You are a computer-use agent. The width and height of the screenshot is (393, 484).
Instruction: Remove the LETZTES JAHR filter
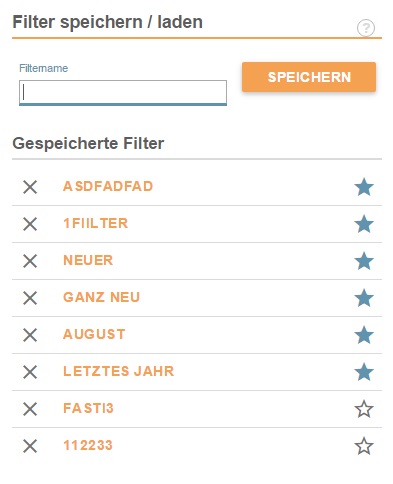click(x=30, y=372)
